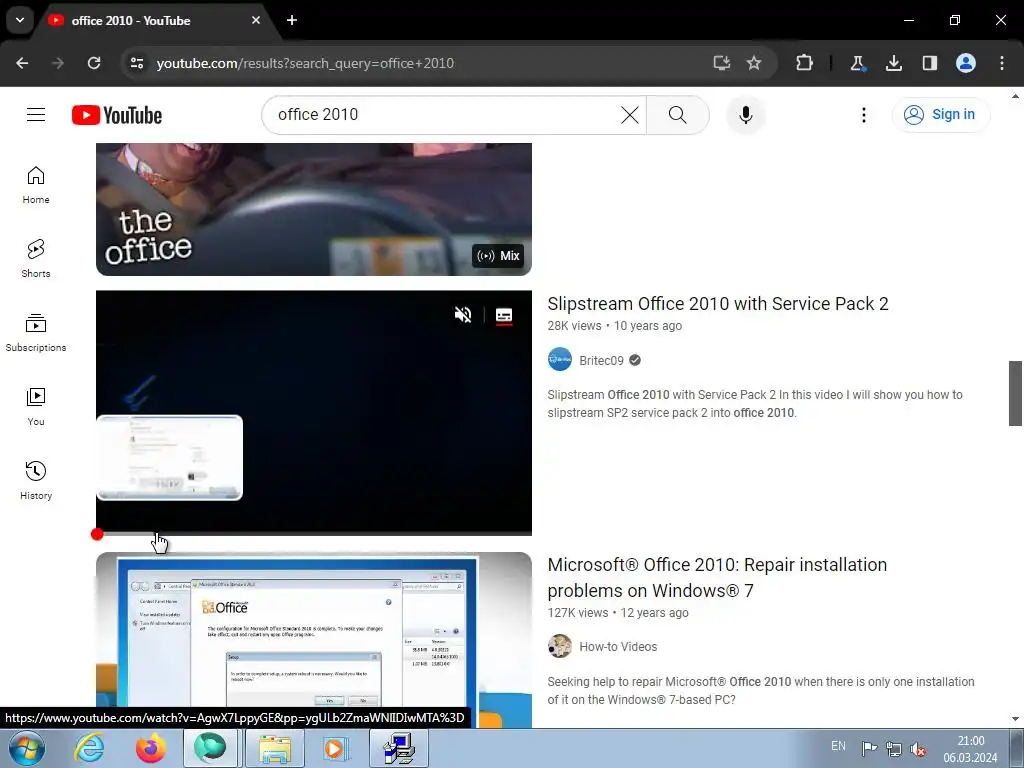
Task: Open Chrome Labs flask icon
Action: [x=857, y=63]
